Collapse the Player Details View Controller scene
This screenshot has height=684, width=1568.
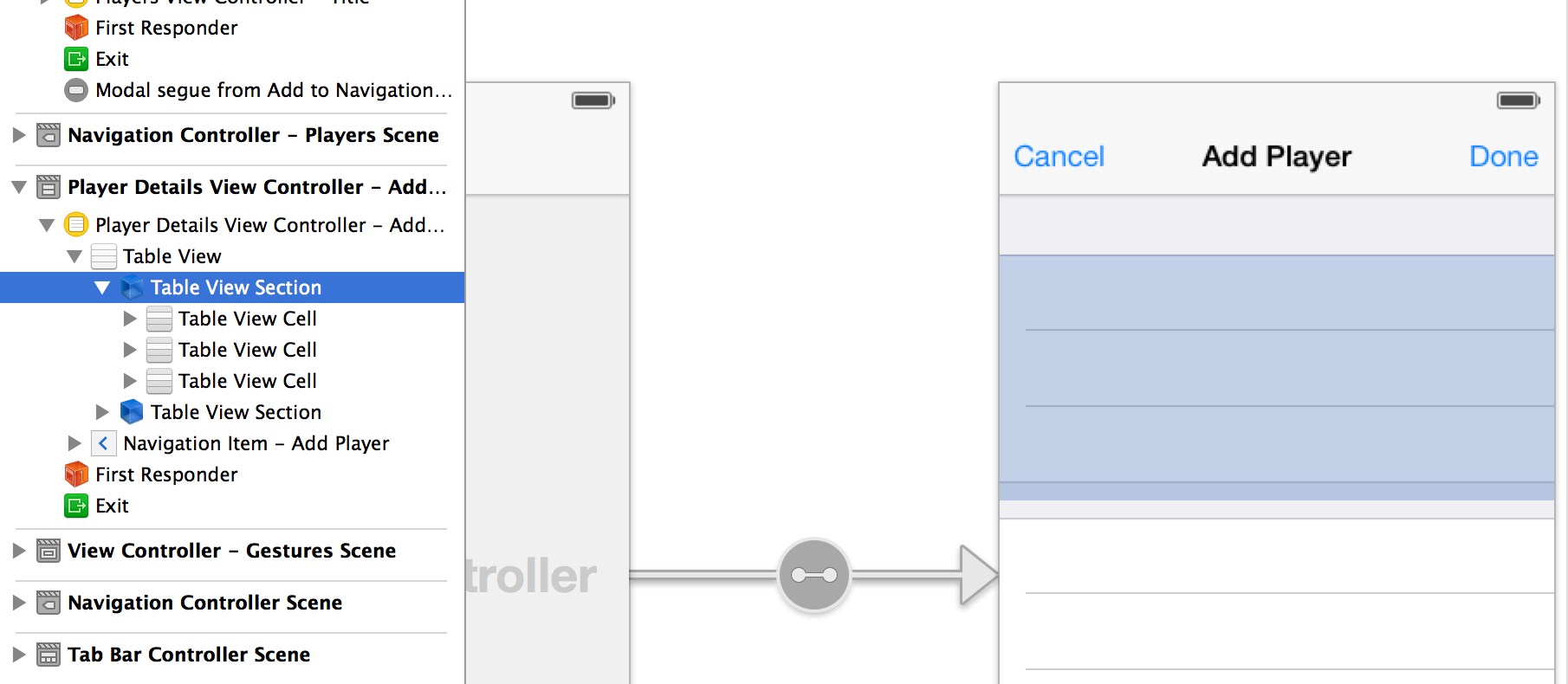pos(19,187)
